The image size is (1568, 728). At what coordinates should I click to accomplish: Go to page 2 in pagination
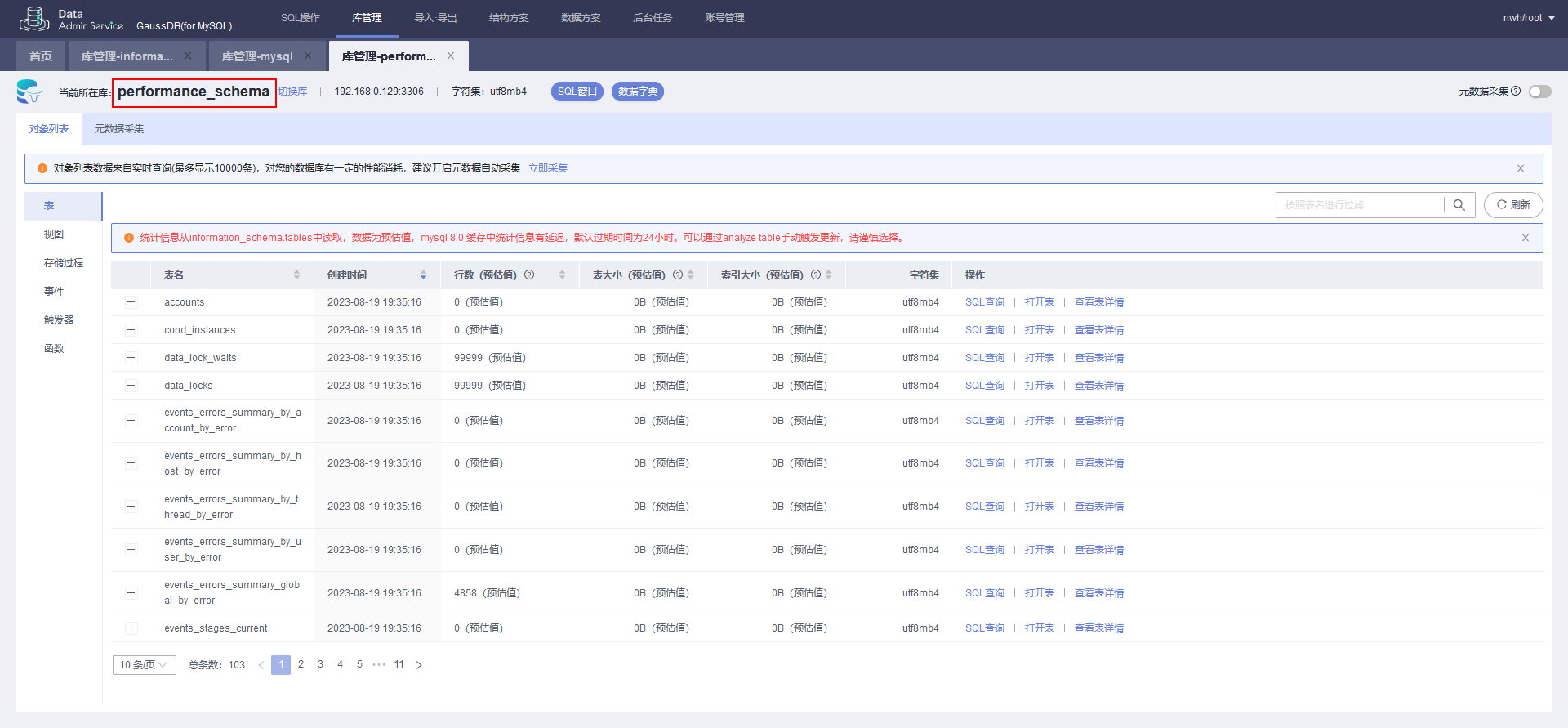301,664
